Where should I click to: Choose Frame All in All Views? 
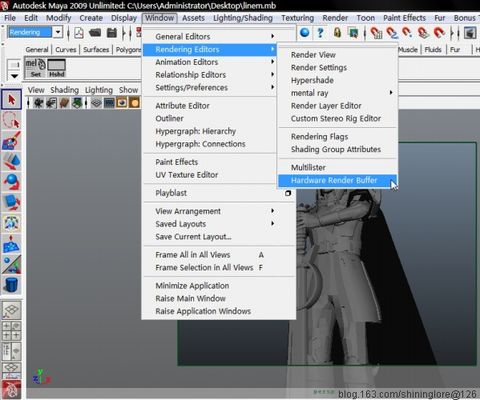[219, 255]
